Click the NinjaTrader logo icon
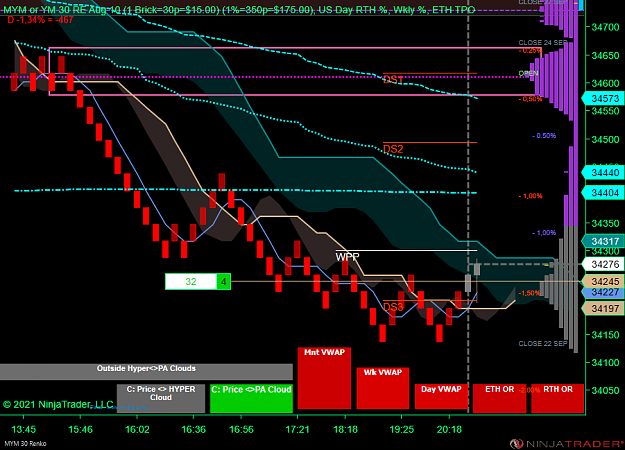This screenshot has height=450, width=625. click(516, 444)
